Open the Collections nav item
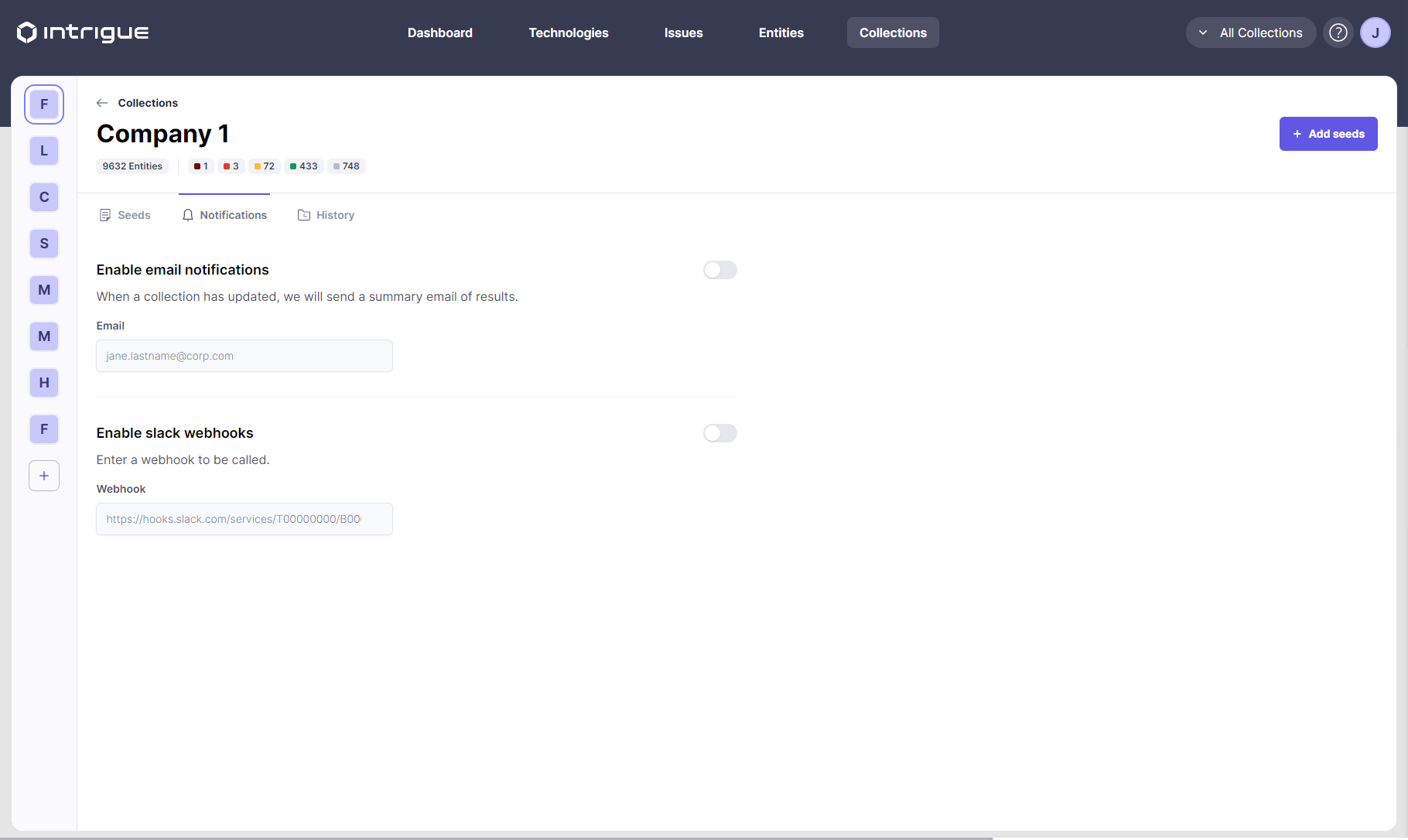The width and height of the screenshot is (1408, 840). click(x=893, y=32)
